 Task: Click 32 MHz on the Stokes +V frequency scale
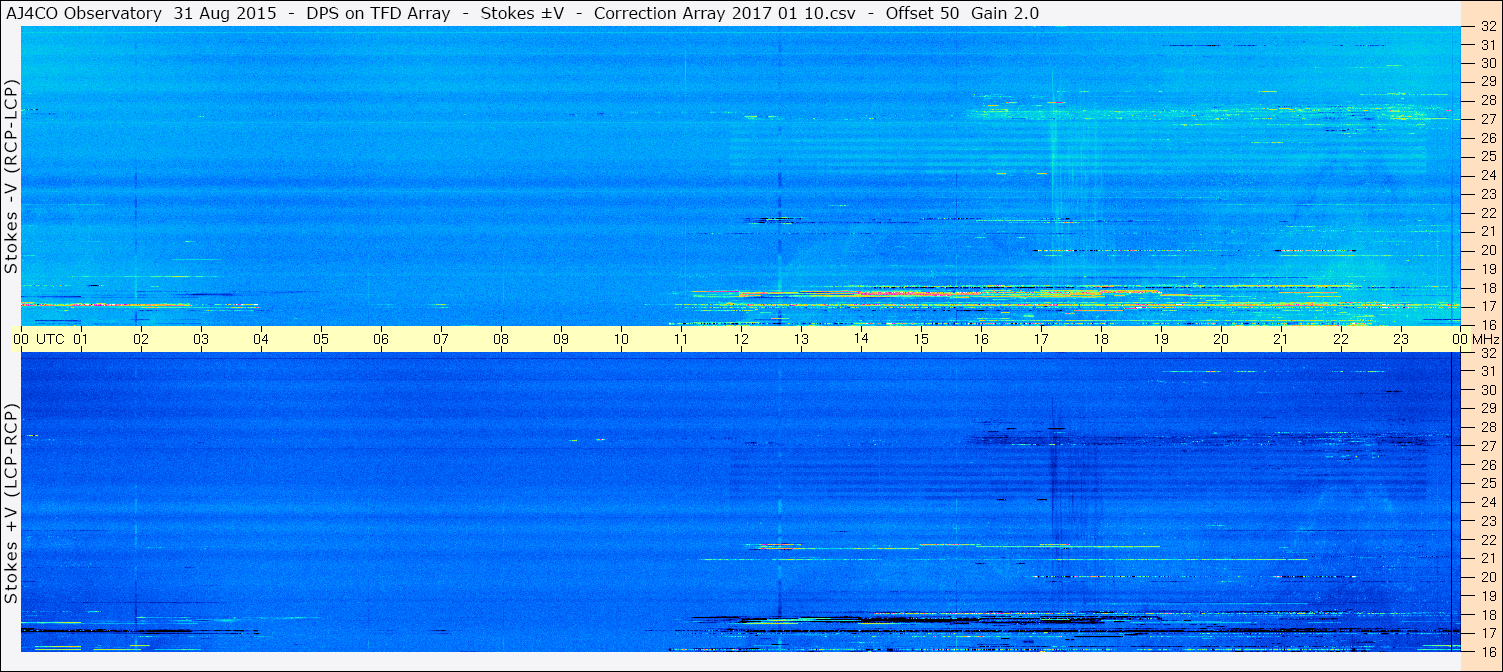click(x=1487, y=353)
